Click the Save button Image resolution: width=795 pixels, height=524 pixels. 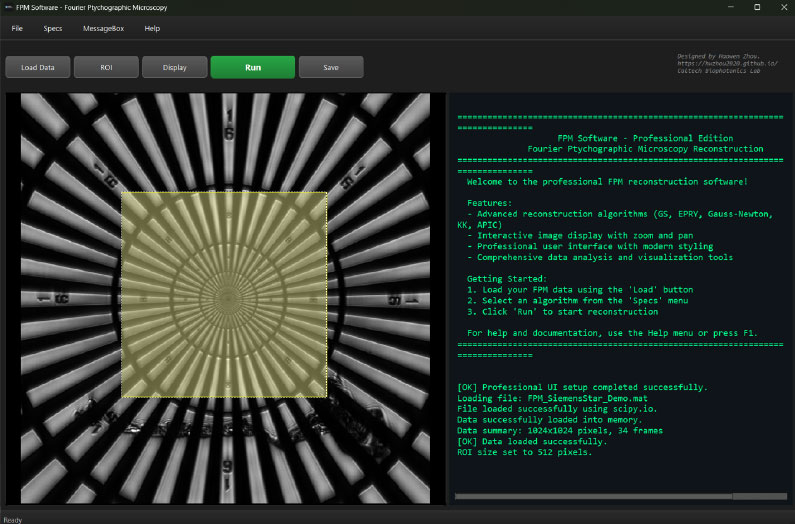330,67
